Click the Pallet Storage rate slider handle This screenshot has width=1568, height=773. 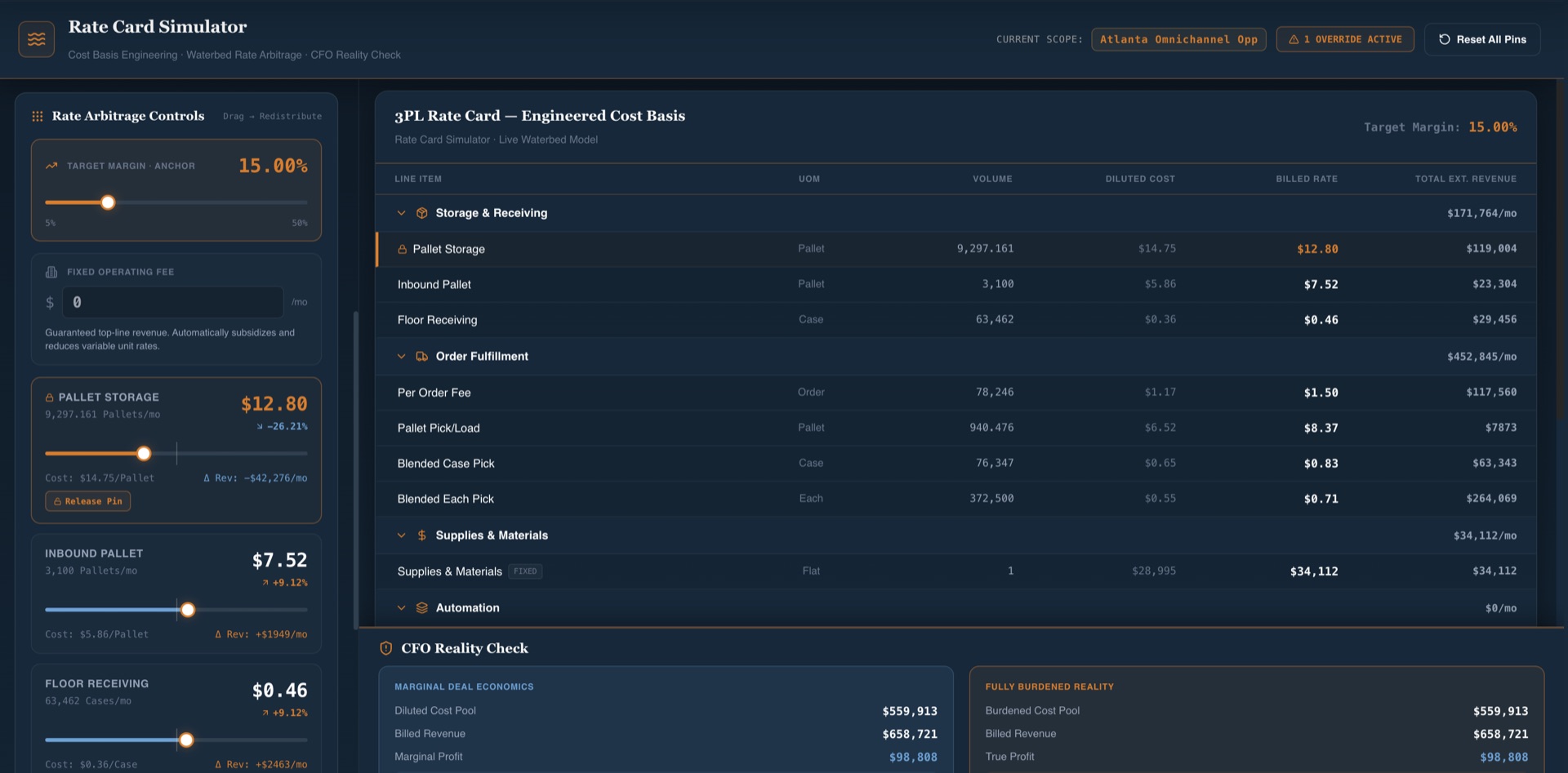(x=144, y=453)
